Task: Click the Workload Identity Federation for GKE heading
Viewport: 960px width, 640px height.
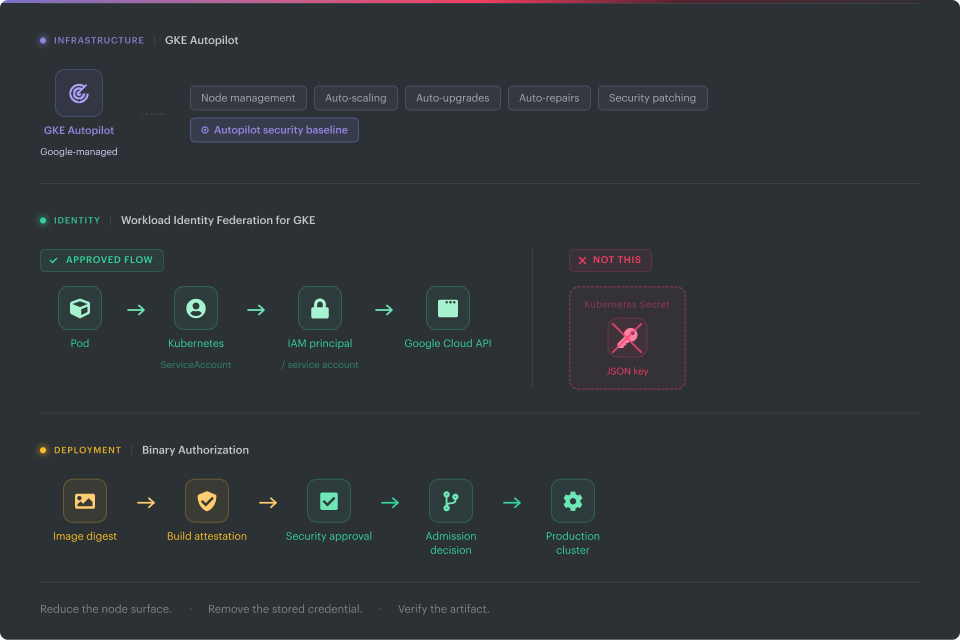Action: coord(218,220)
